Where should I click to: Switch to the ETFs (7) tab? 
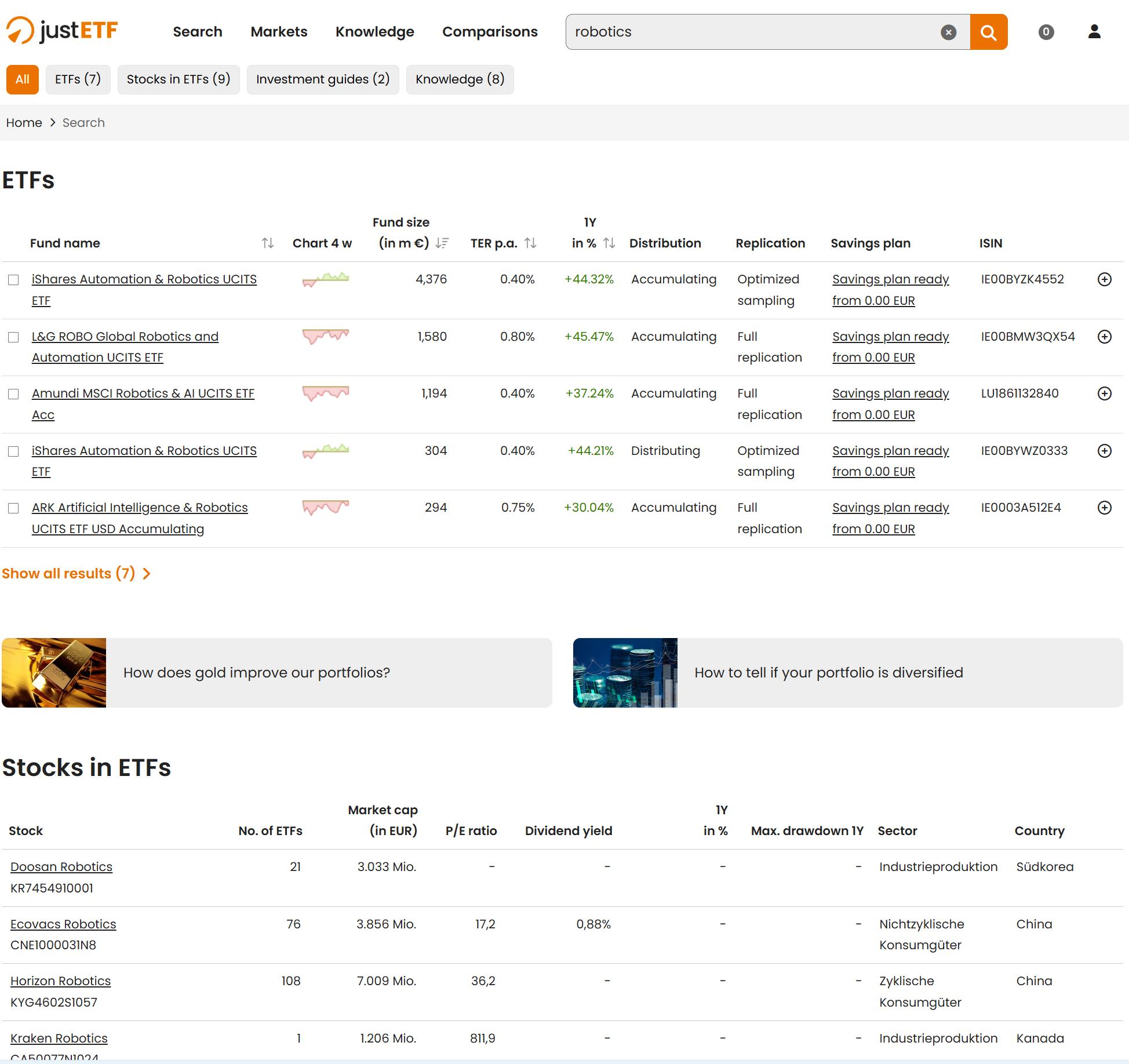pyautogui.click(x=78, y=79)
